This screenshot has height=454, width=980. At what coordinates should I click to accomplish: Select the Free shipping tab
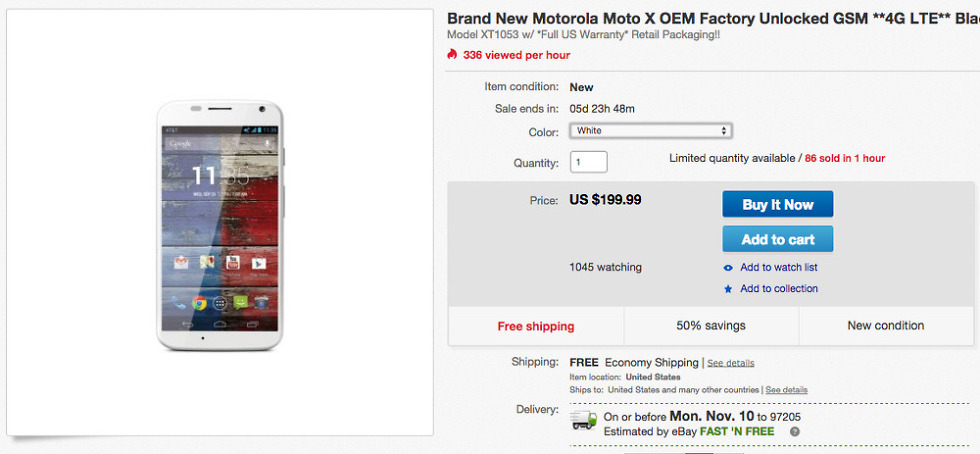pyautogui.click(x=536, y=326)
